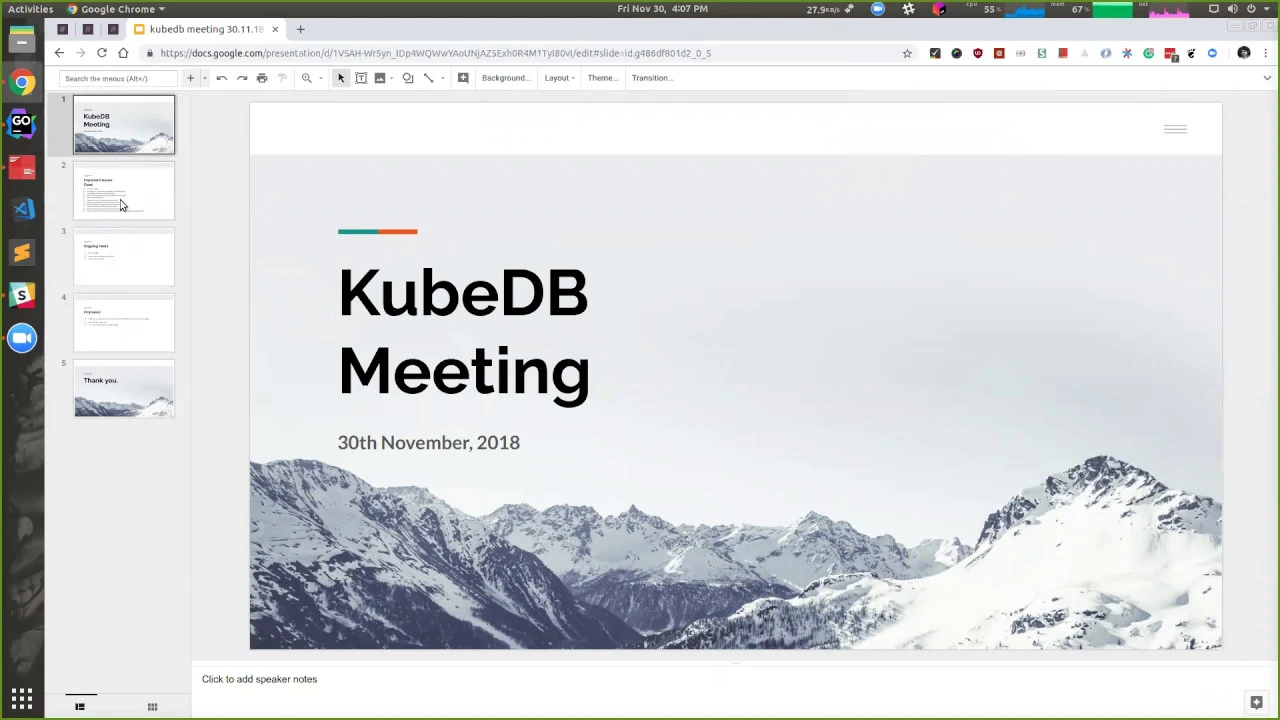The image size is (1280, 720).
Task: Open the Layout dropdown
Action: pos(560,78)
